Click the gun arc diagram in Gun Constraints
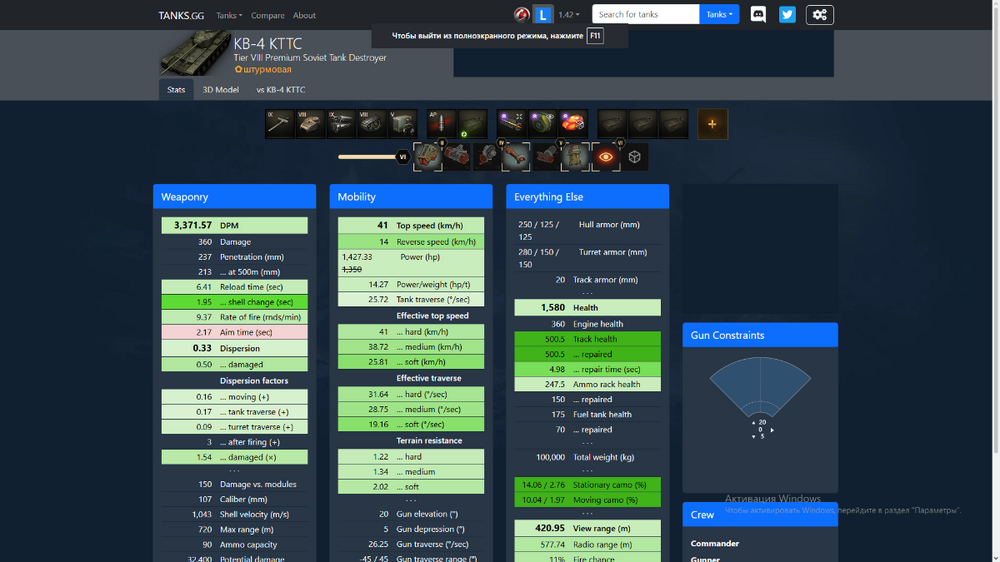 click(x=760, y=387)
